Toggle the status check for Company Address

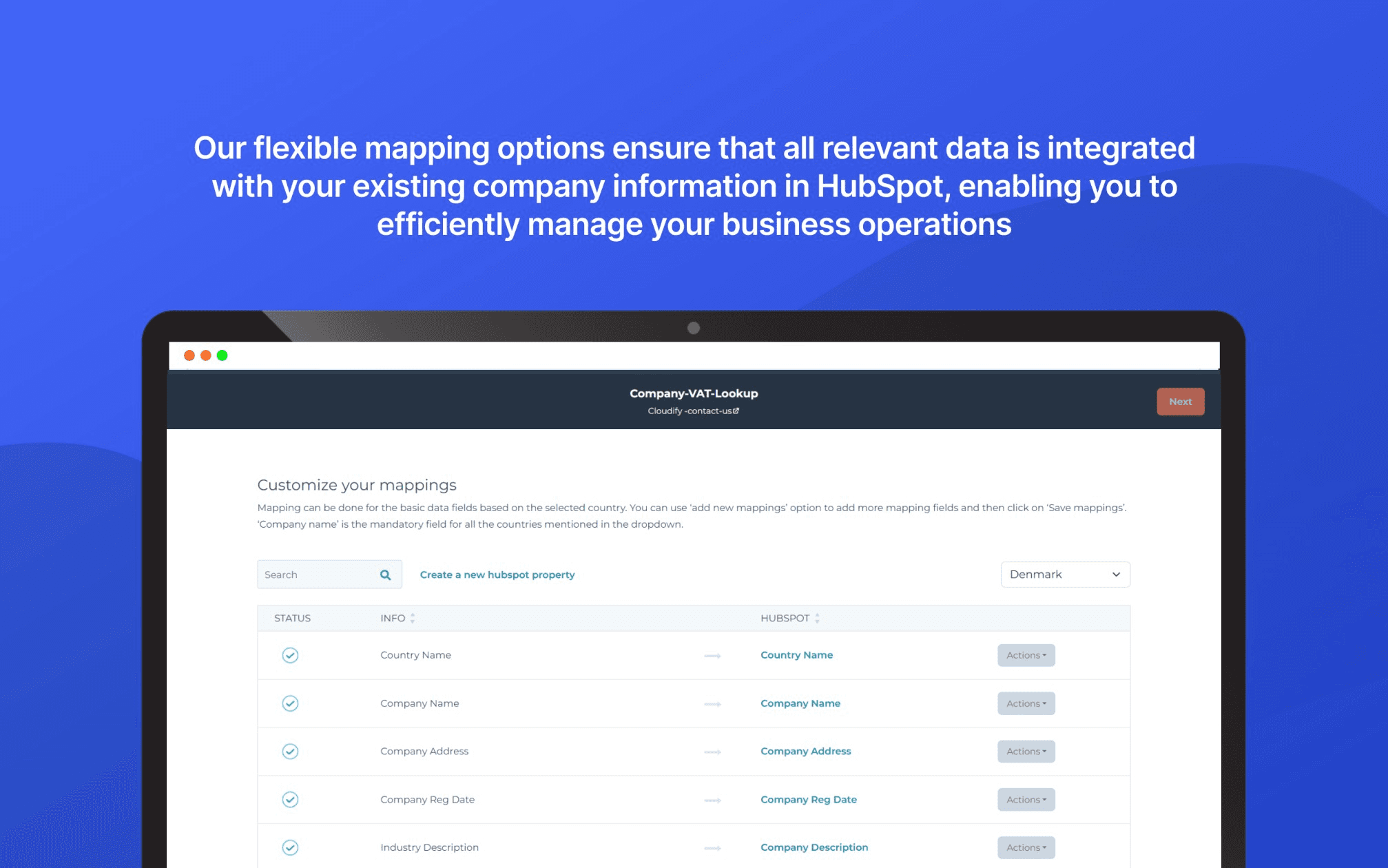[290, 751]
